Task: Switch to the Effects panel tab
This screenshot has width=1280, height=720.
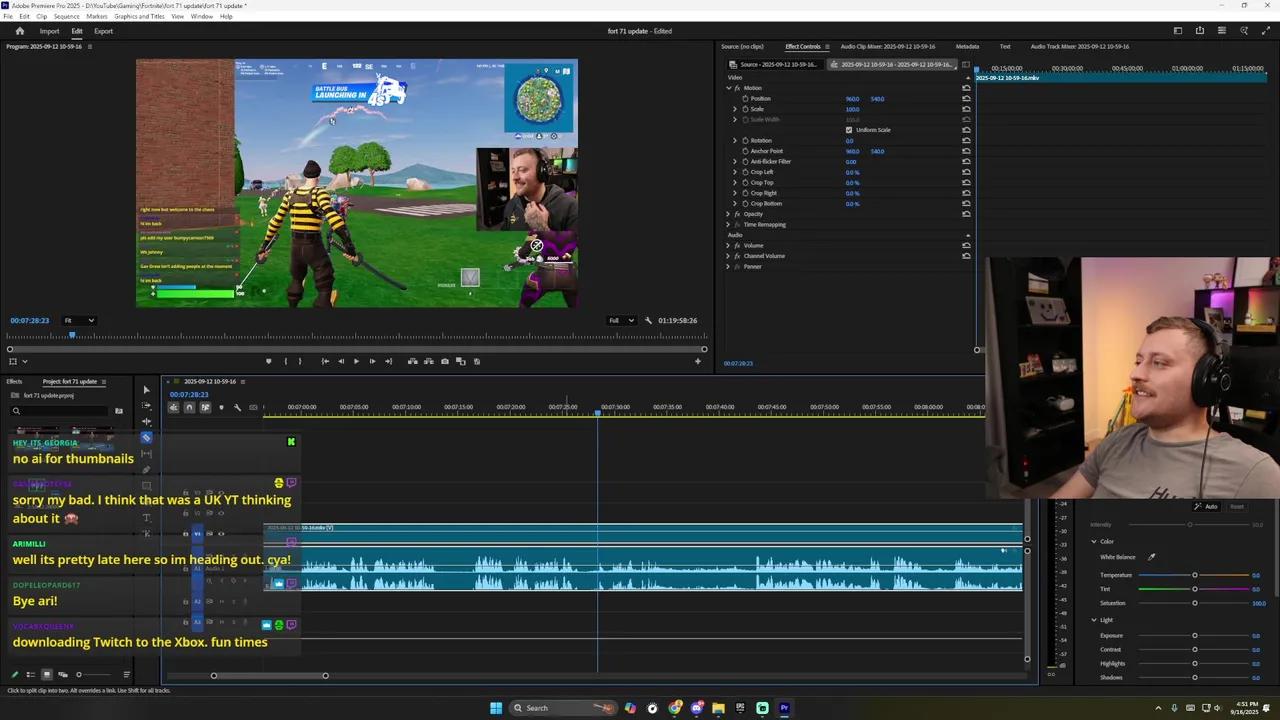Action: point(14,381)
